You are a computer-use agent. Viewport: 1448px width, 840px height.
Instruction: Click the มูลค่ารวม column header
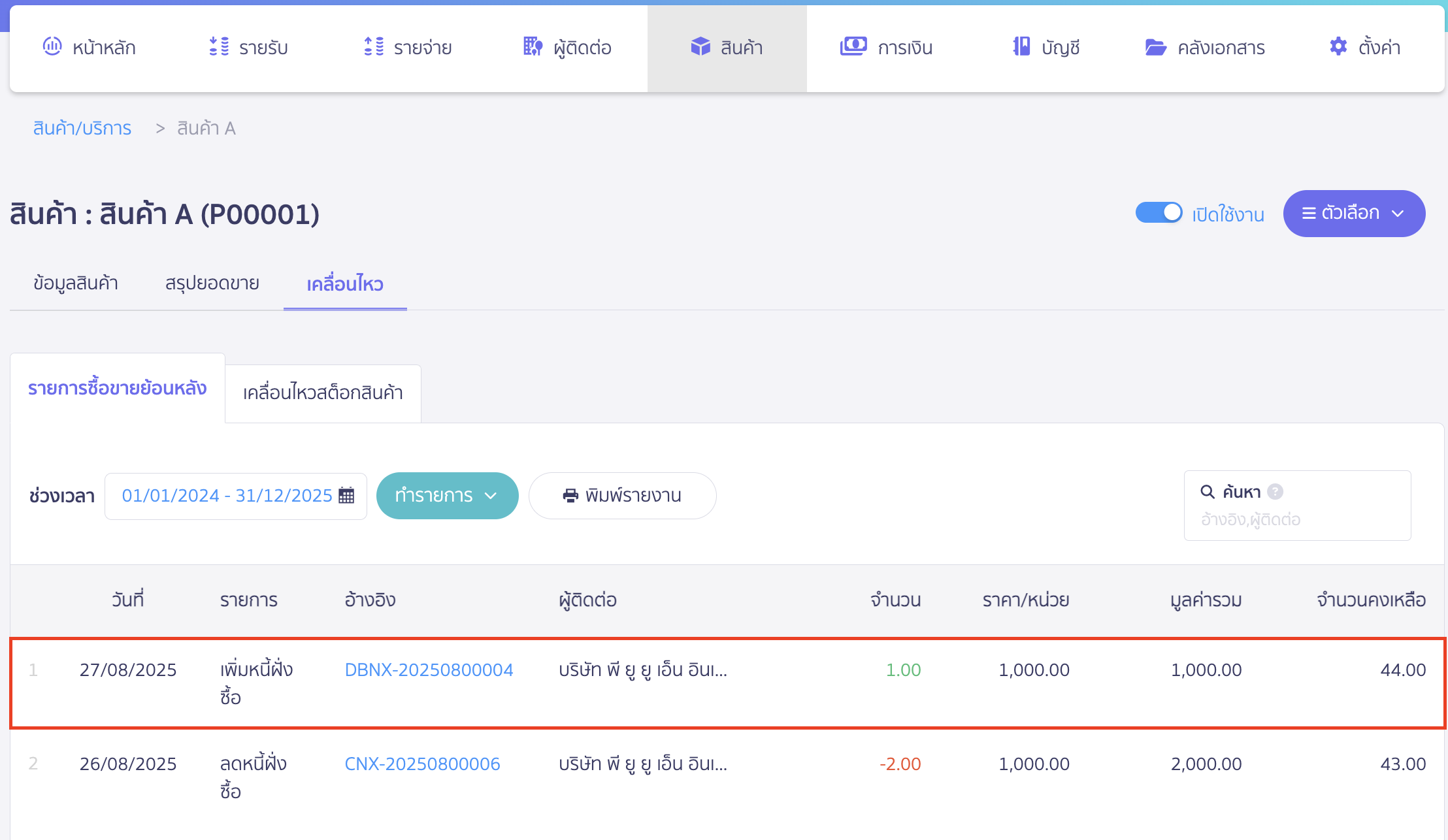click(x=1206, y=600)
